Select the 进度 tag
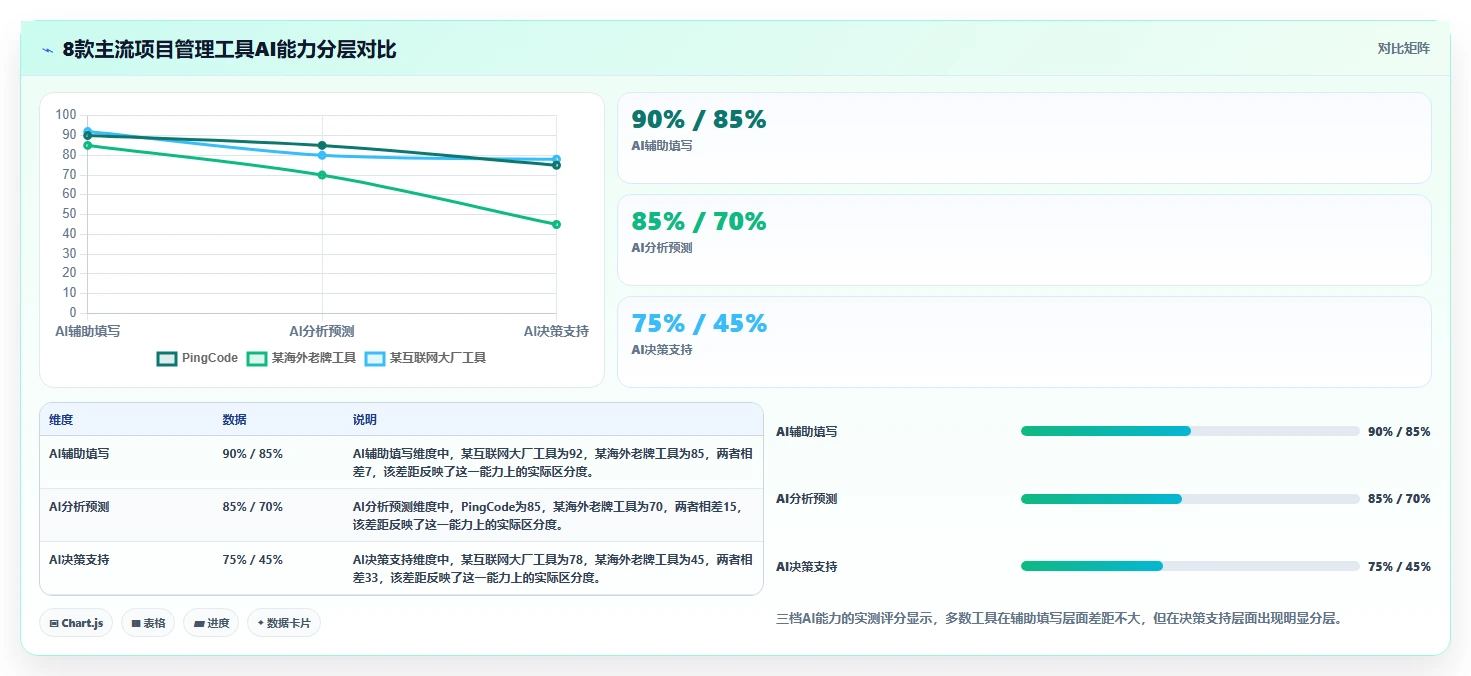Viewport: 1471px width, 676px height. click(211, 623)
